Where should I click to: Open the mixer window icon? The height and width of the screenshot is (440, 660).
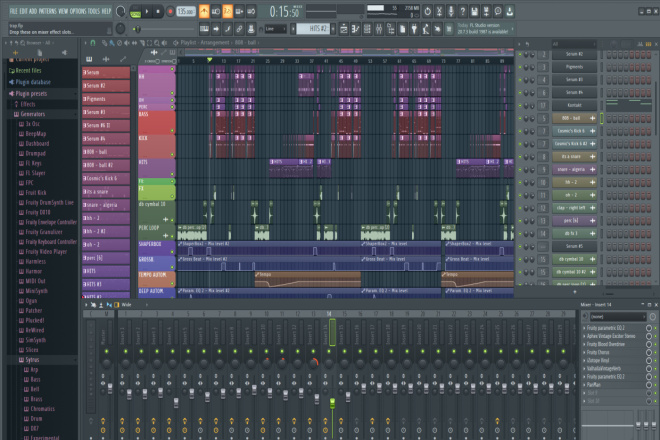point(379,29)
